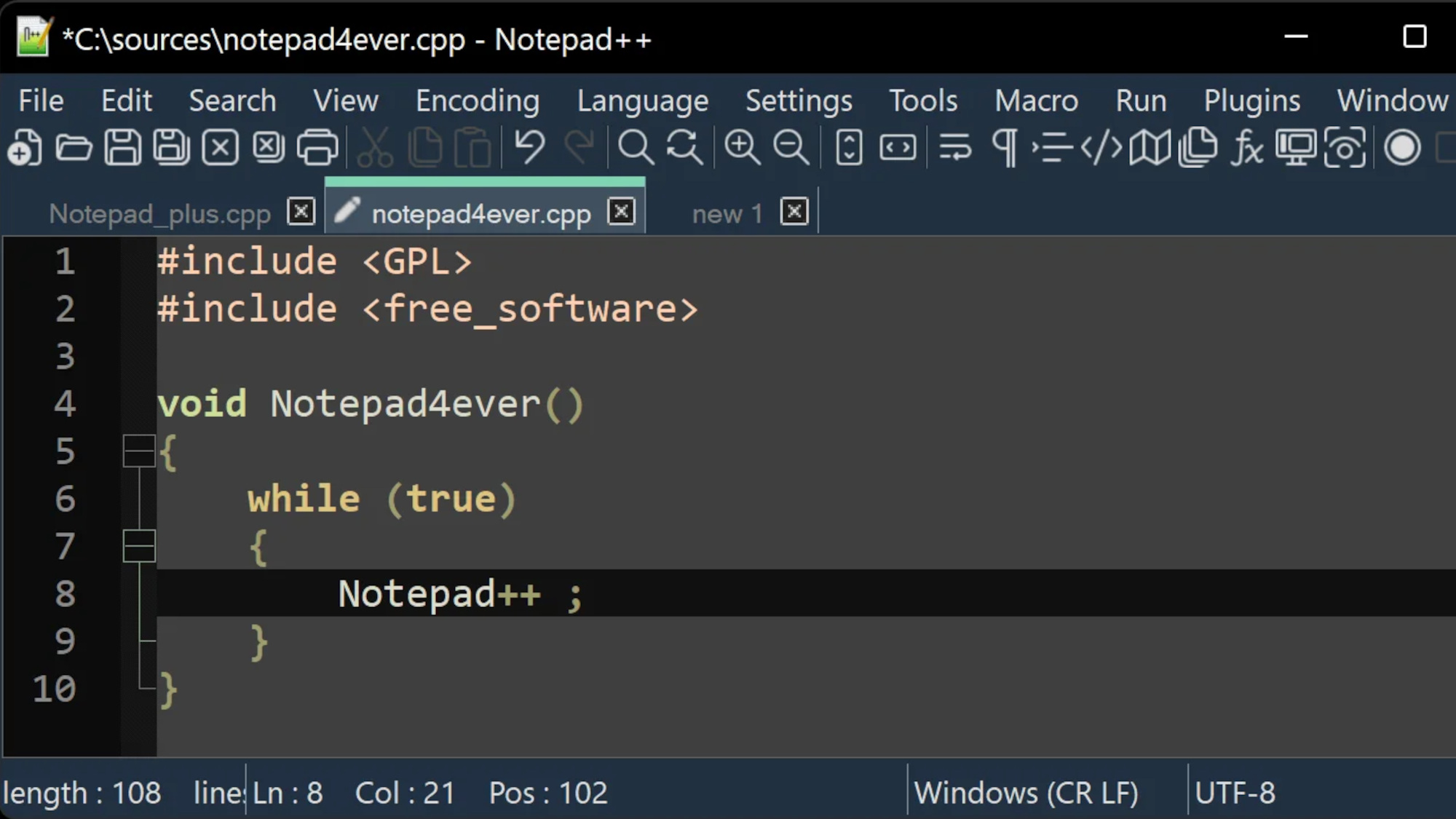The height and width of the screenshot is (819, 1456).
Task: Toggle word wrap
Action: (954, 148)
